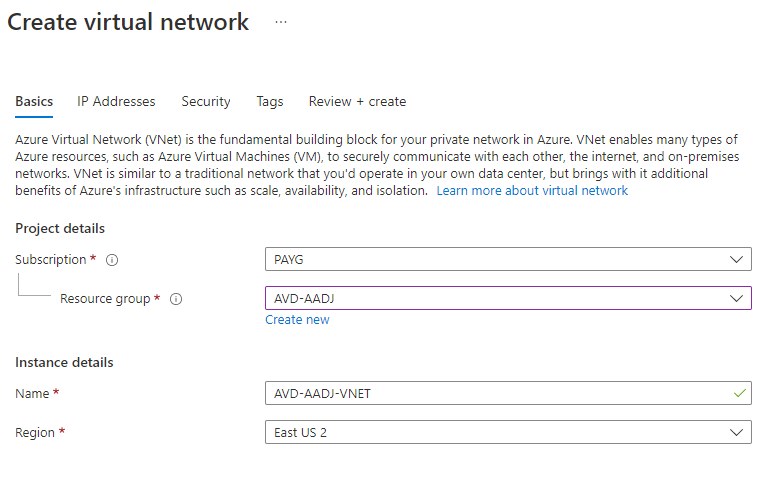The height and width of the screenshot is (486, 769).
Task: Click the Create virtual network page heading
Action: tap(129, 23)
